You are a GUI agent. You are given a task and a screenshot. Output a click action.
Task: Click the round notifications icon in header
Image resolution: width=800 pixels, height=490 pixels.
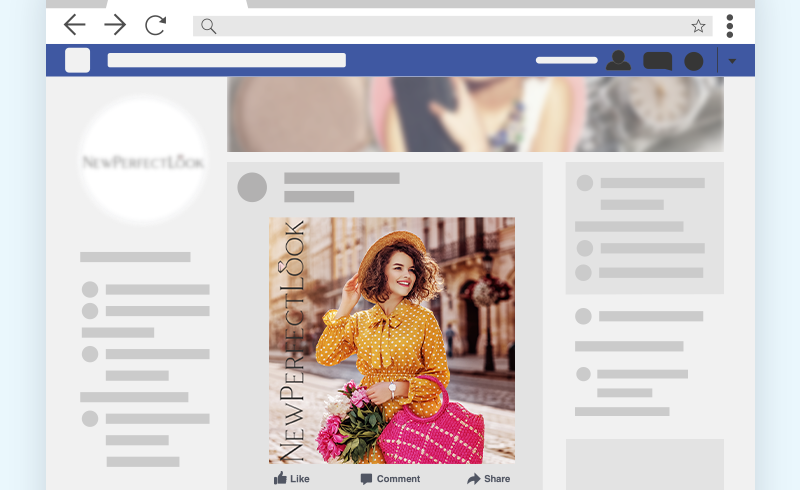693,61
